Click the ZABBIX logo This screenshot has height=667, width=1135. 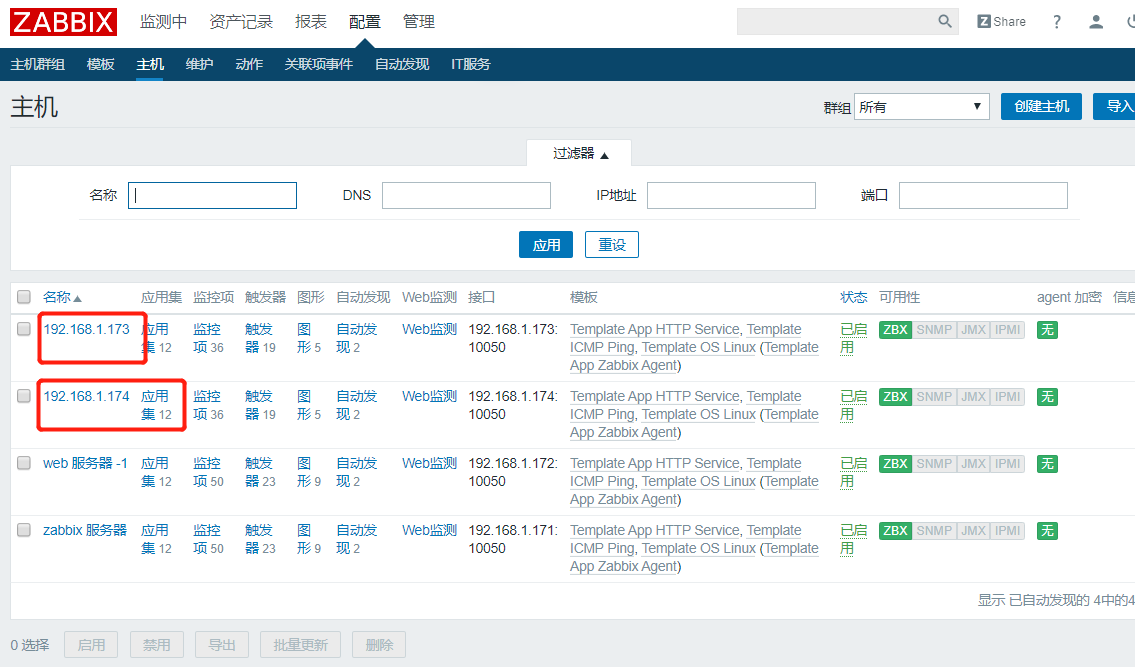point(63,22)
